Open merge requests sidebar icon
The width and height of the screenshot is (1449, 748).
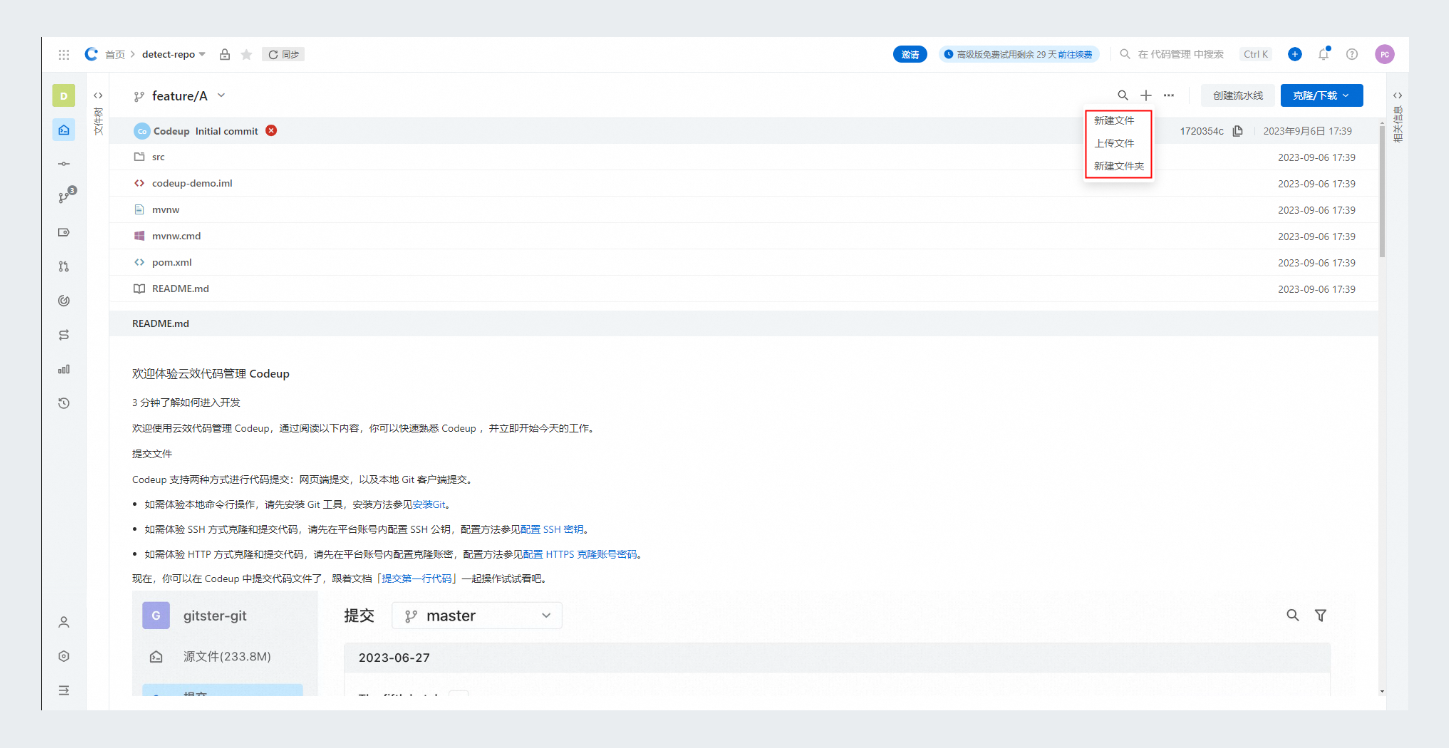tap(64, 266)
